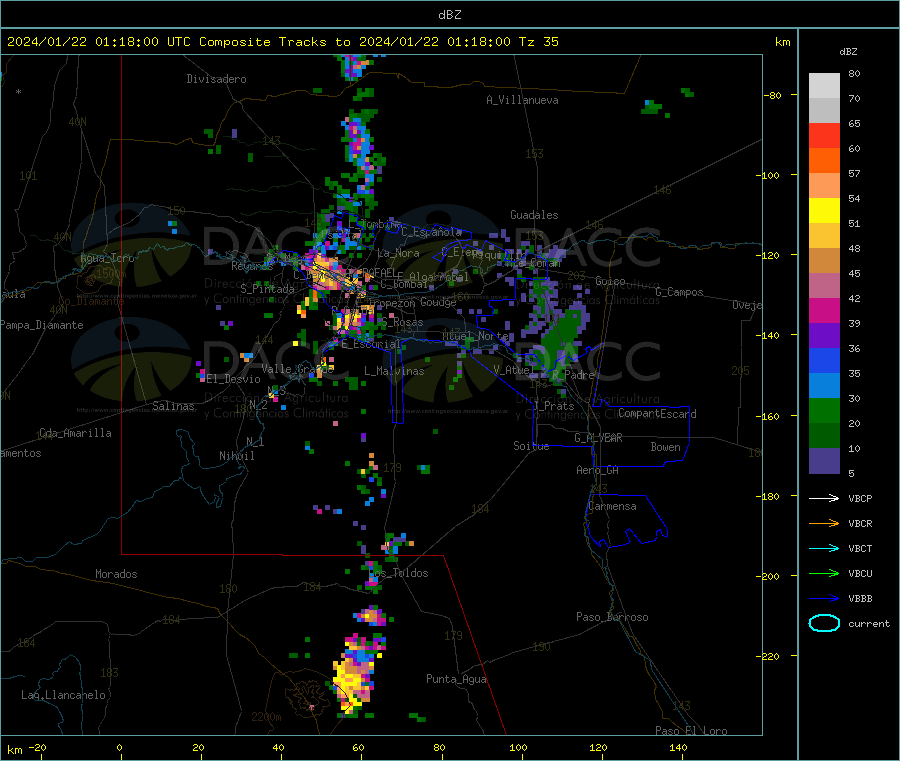Viewport: 900px width, 761px height.
Task: Click the Paso_El_Loro map label
Action: tap(691, 731)
